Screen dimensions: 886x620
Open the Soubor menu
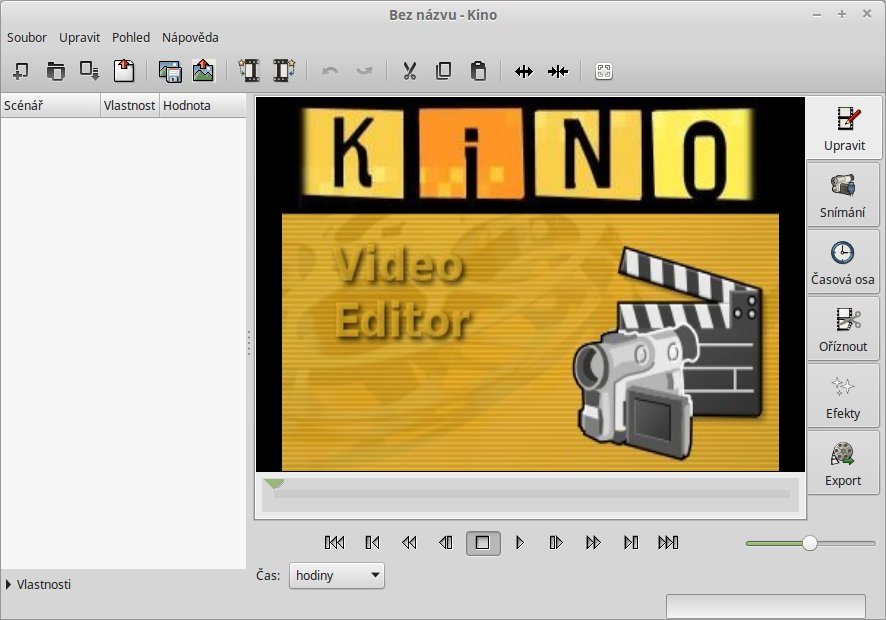(27, 38)
